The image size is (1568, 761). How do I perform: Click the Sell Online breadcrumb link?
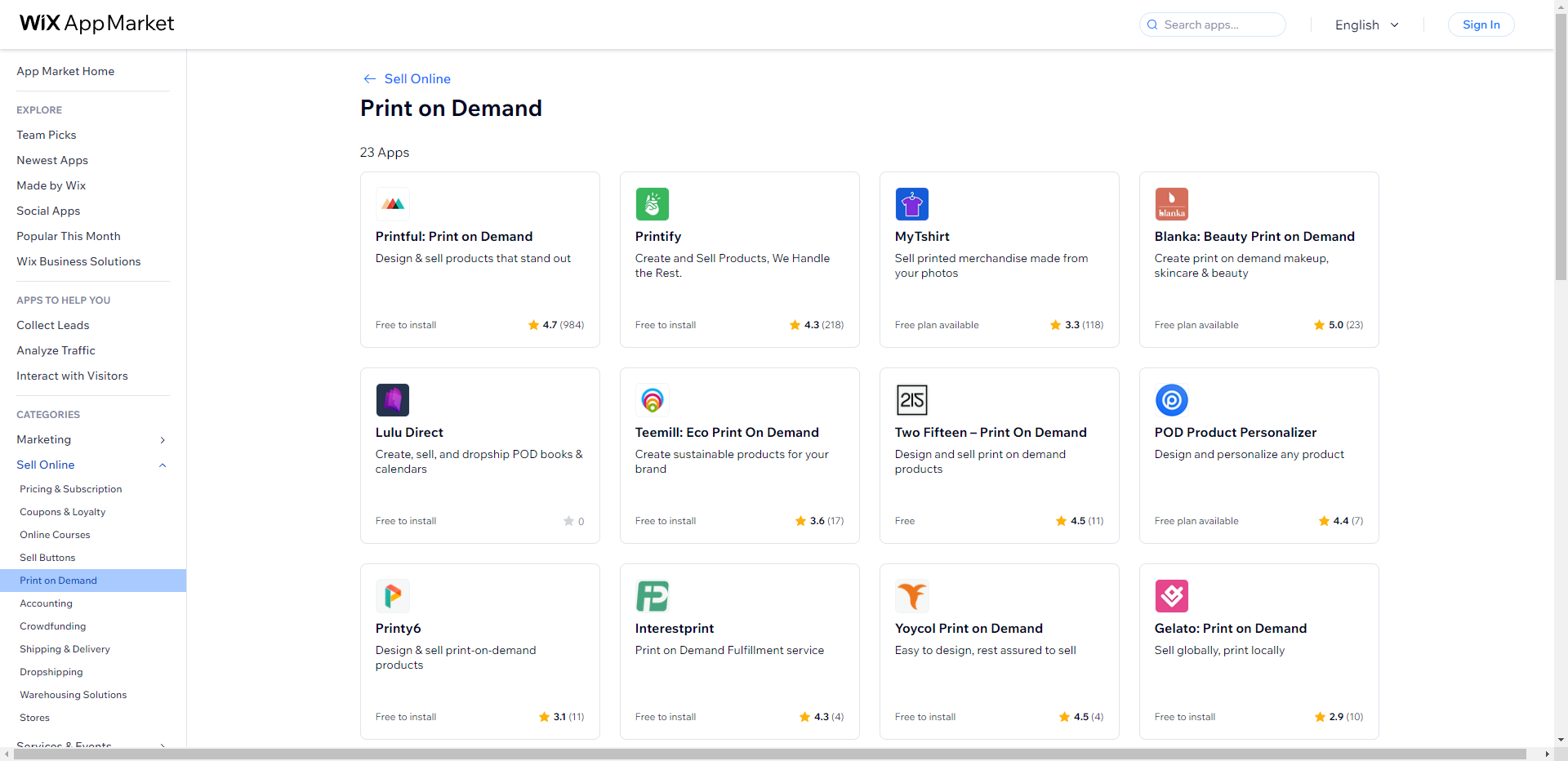point(417,78)
